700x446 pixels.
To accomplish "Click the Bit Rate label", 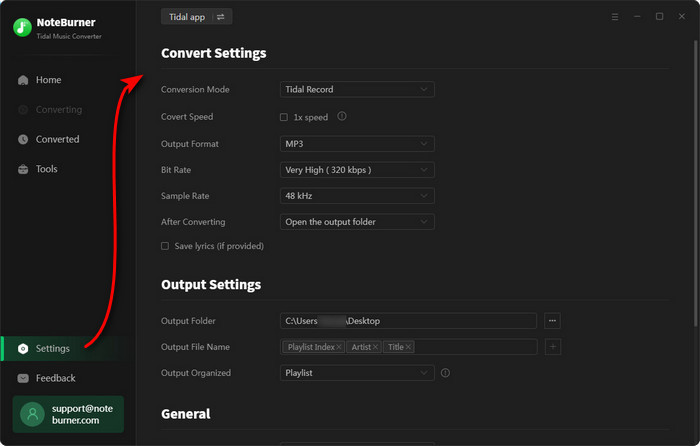I will click(x=176, y=170).
